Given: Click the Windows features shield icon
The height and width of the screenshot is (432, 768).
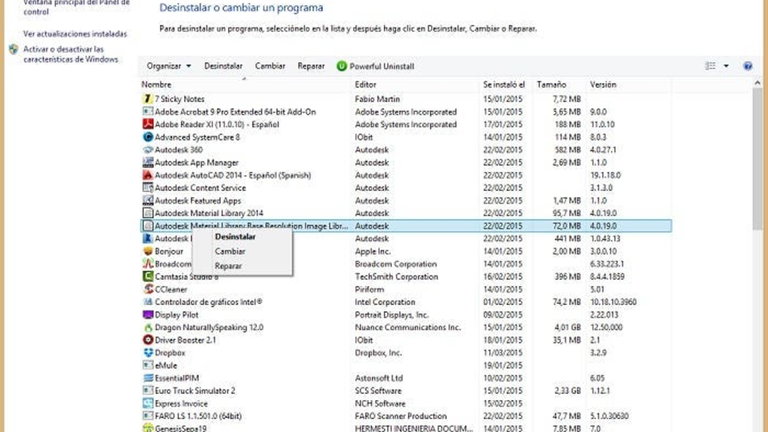Looking at the screenshot, I should coord(14,49).
